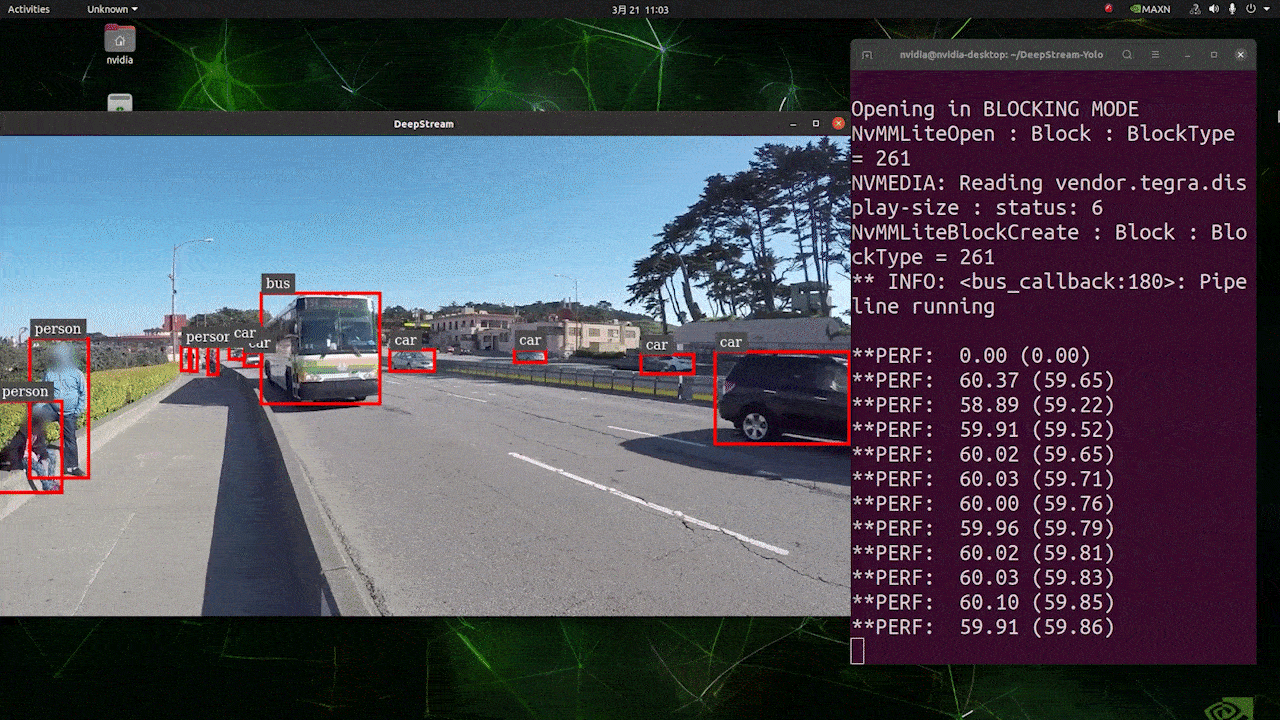Maximize the DeepStream video window
The height and width of the screenshot is (720, 1280).
(x=816, y=124)
